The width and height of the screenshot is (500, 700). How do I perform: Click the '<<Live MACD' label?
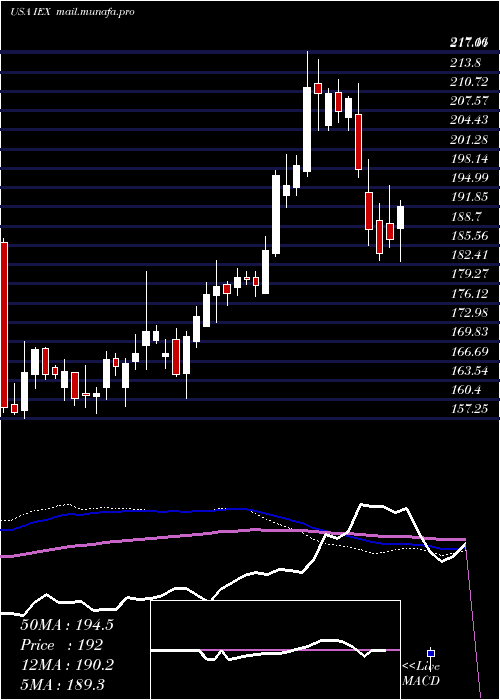pyautogui.click(x=421, y=674)
